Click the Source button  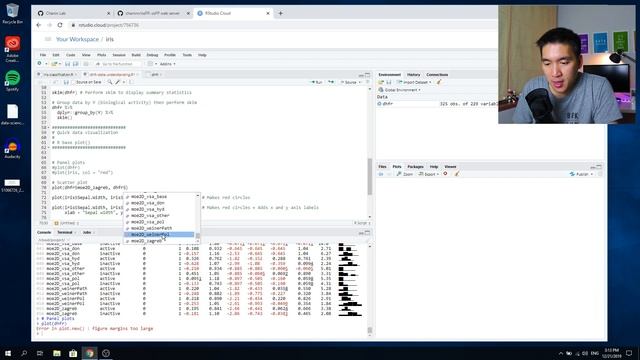click(349, 82)
